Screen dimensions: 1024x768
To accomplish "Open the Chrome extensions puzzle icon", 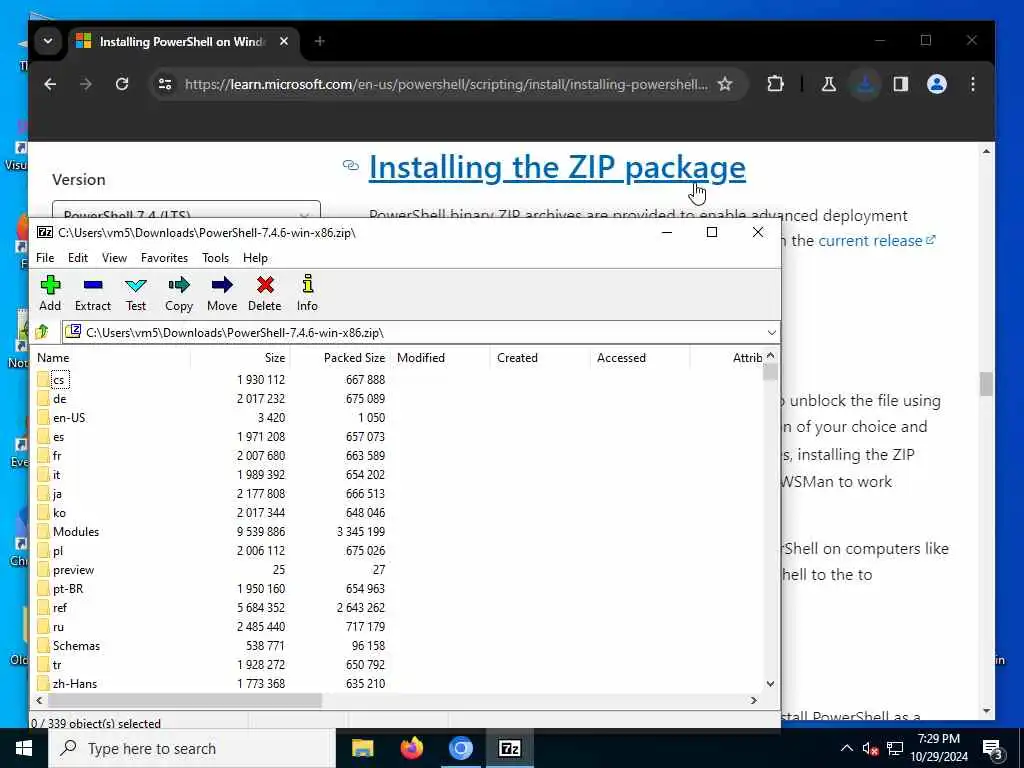I will click(x=775, y=84).
